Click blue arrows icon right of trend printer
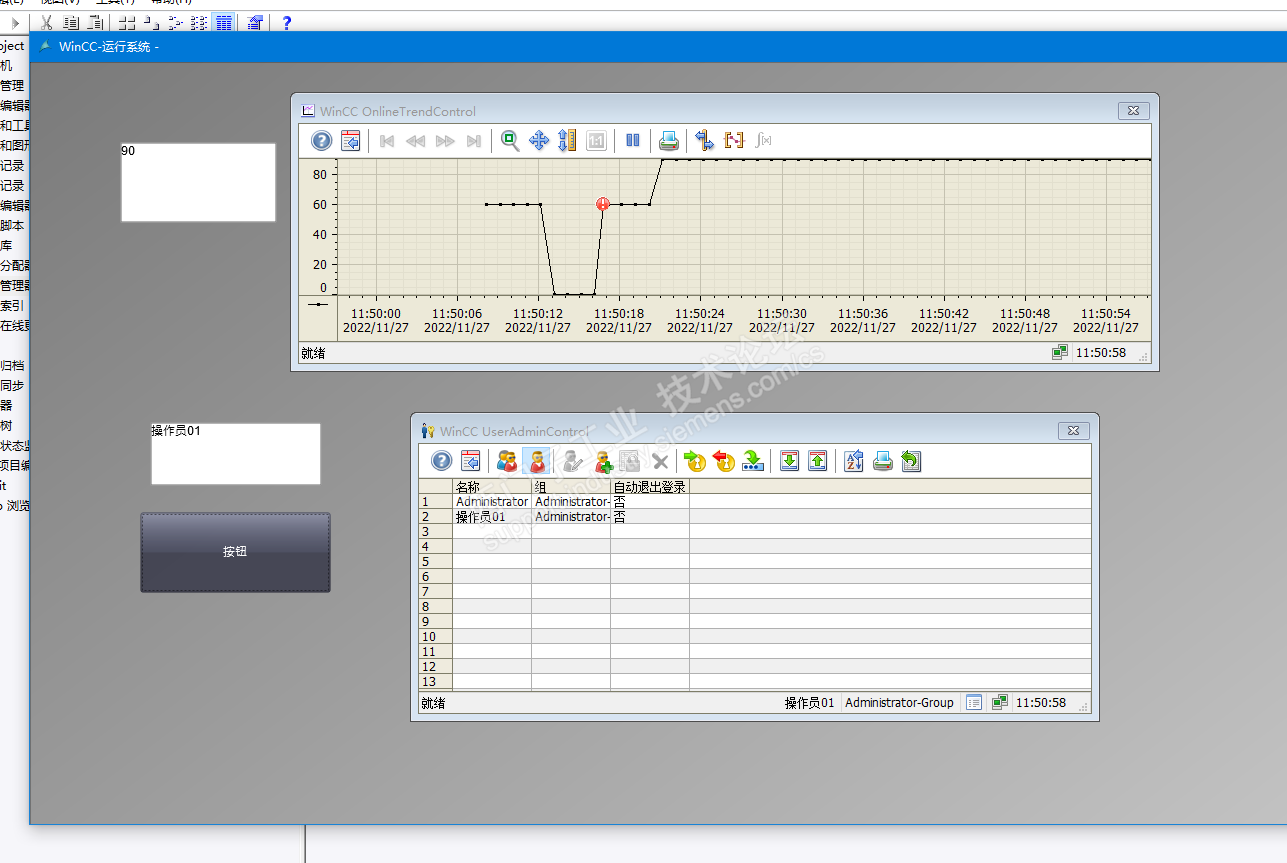This screenshot has height=863, width=1287. click(705, 141)
